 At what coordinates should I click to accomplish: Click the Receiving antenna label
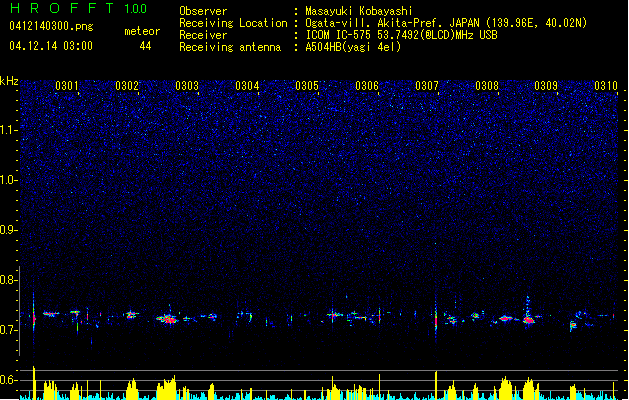click(x=230, y=47)
